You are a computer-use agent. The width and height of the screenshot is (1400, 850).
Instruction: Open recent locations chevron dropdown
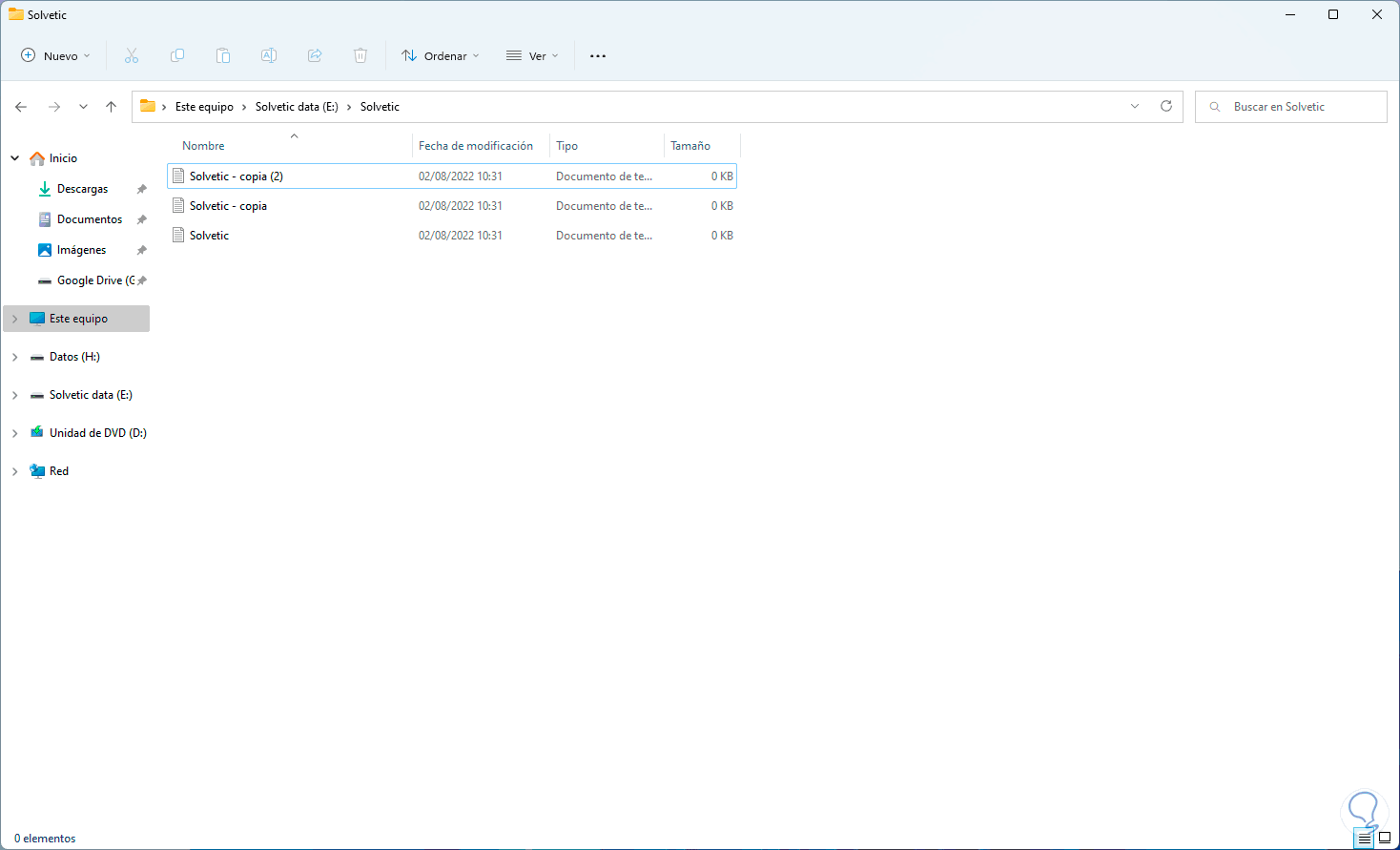tap(84, 107)
